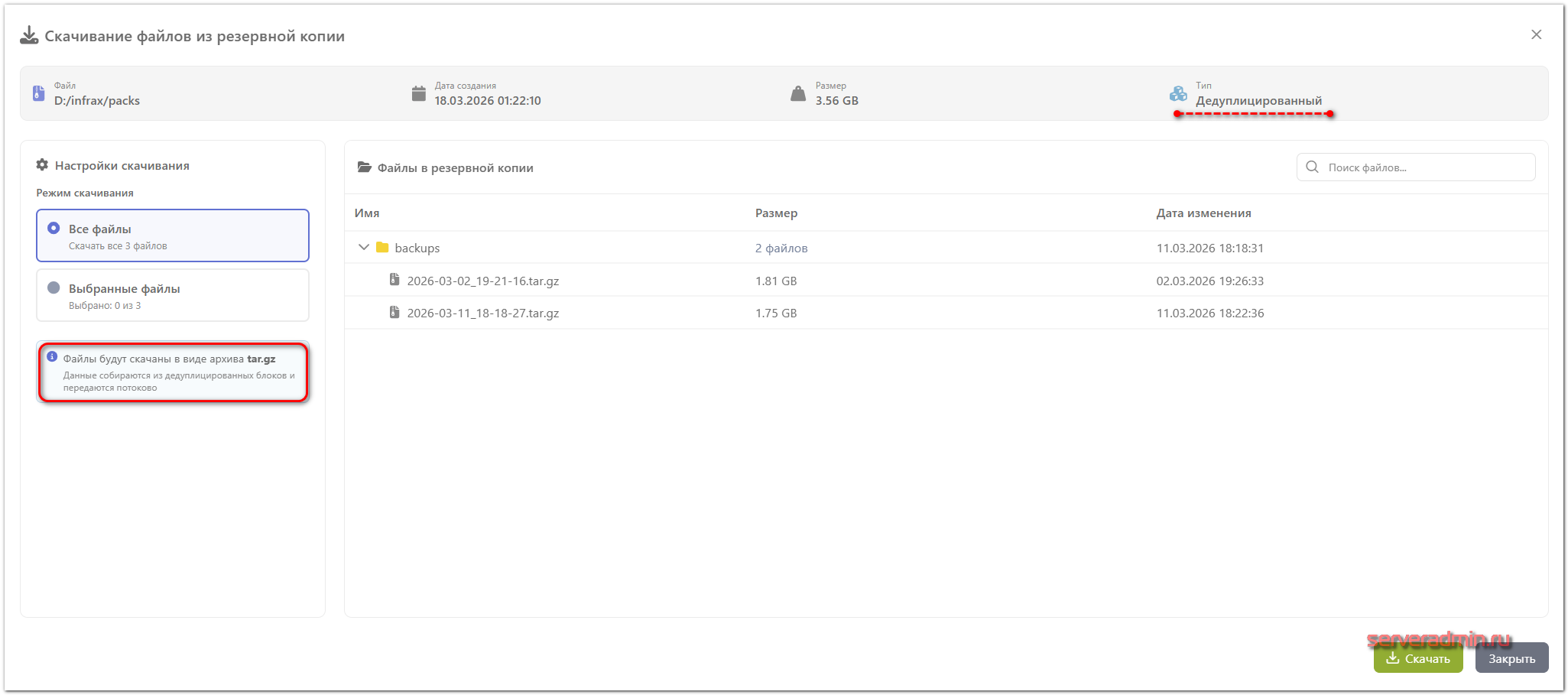Click the info icon in the tar.gz notice
Screen dimensions: 1568x695
[x=52, y=357]
